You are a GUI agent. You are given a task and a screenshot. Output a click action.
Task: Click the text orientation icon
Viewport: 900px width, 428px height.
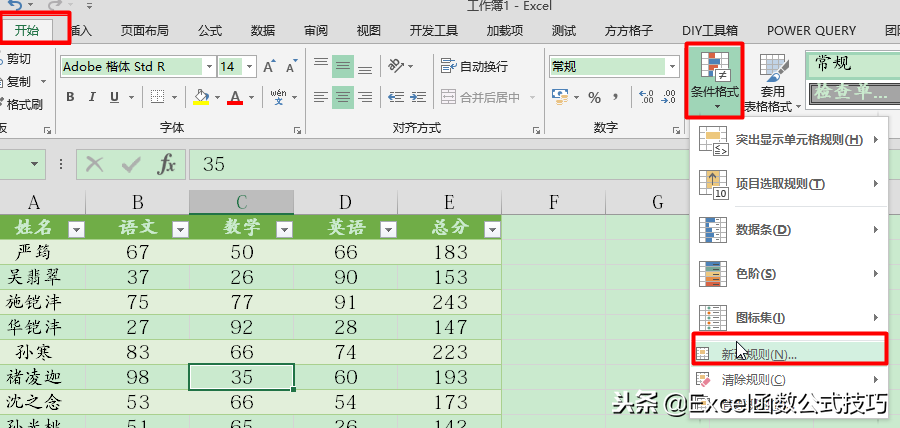pyautogui.click(x=396, y=66)
